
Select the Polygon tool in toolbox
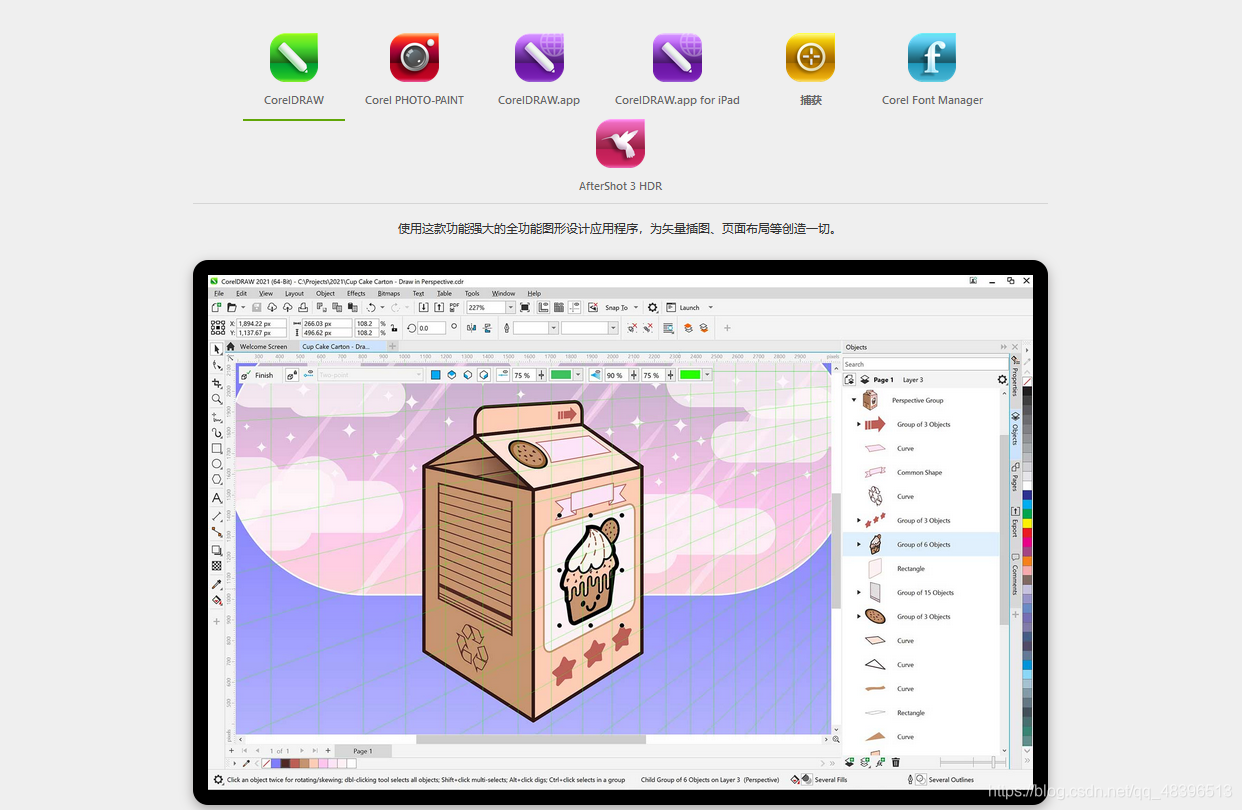point(216,479)
